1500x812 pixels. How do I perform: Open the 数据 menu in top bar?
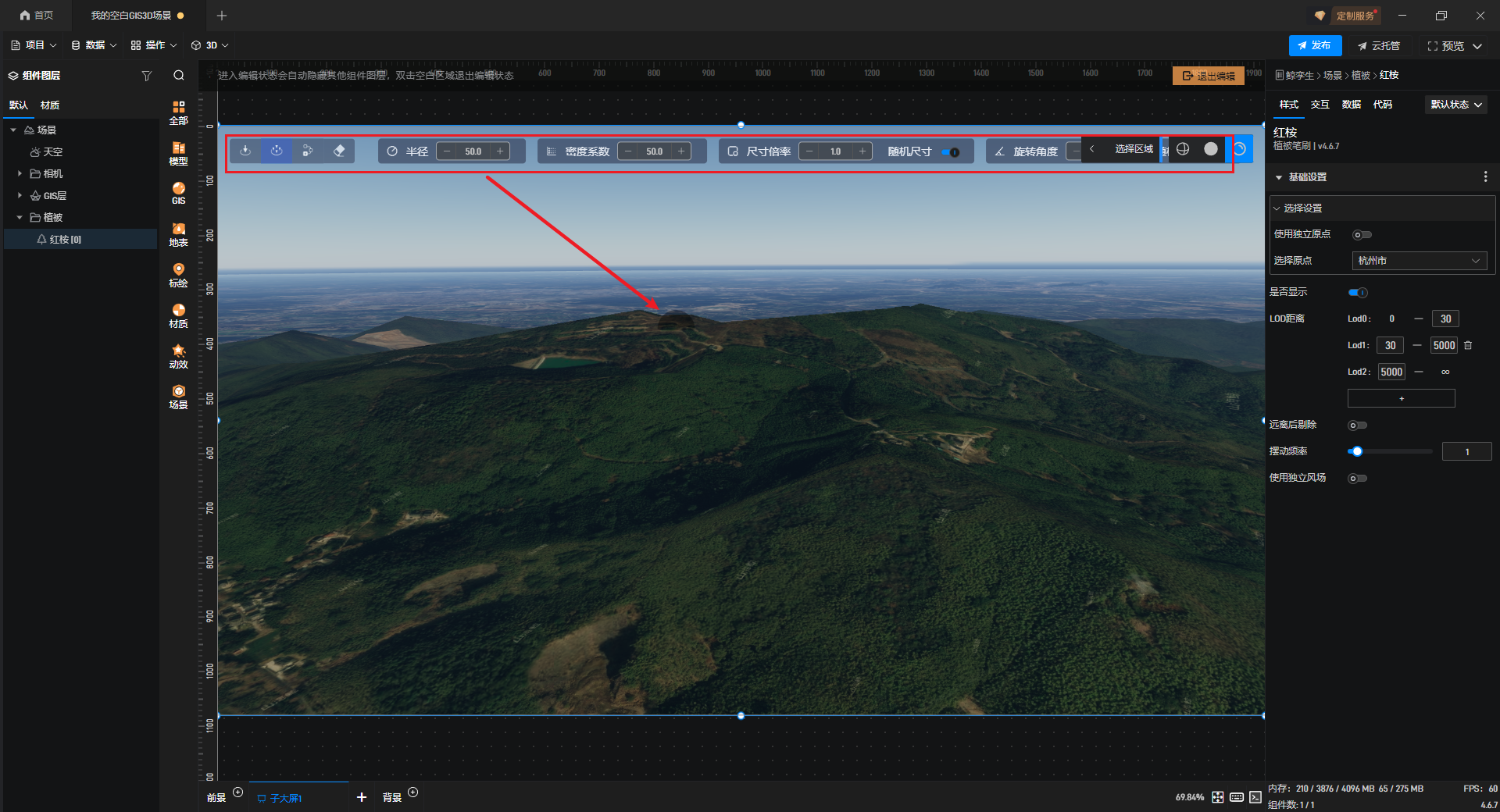[94, 45]
